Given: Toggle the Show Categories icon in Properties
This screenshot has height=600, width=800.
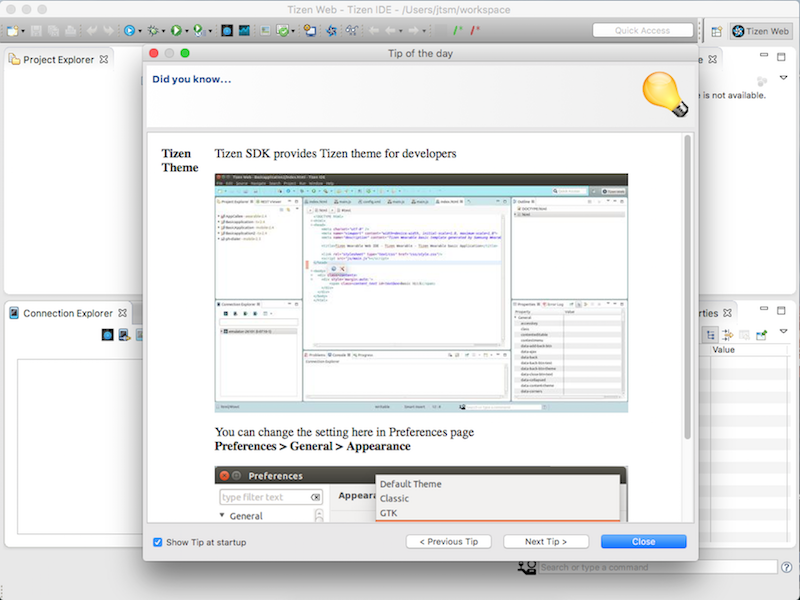Looking at the screenshot, I should pyautogui.click(x=711, y=335).
